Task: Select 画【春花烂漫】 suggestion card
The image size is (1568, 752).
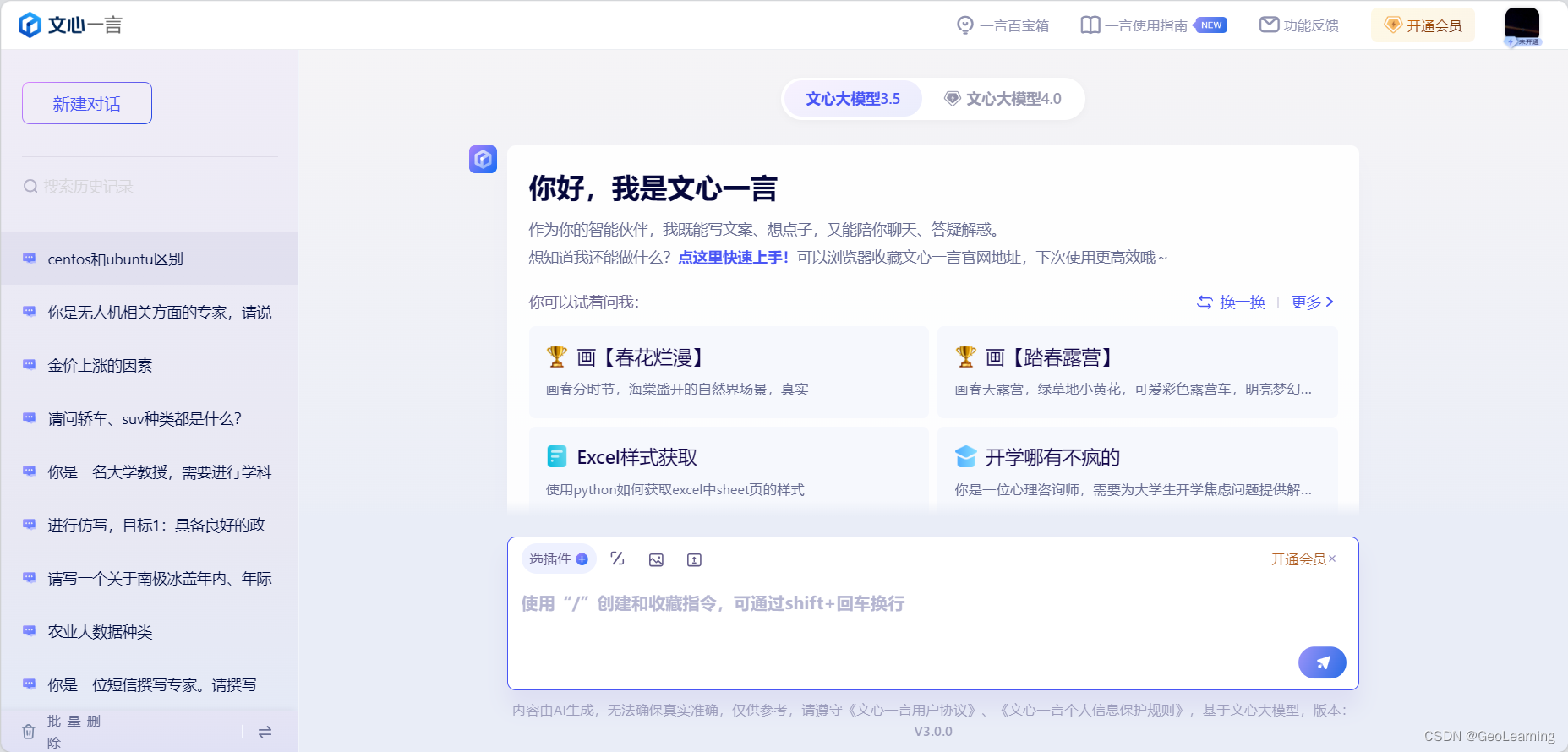Action: [729, 372]
